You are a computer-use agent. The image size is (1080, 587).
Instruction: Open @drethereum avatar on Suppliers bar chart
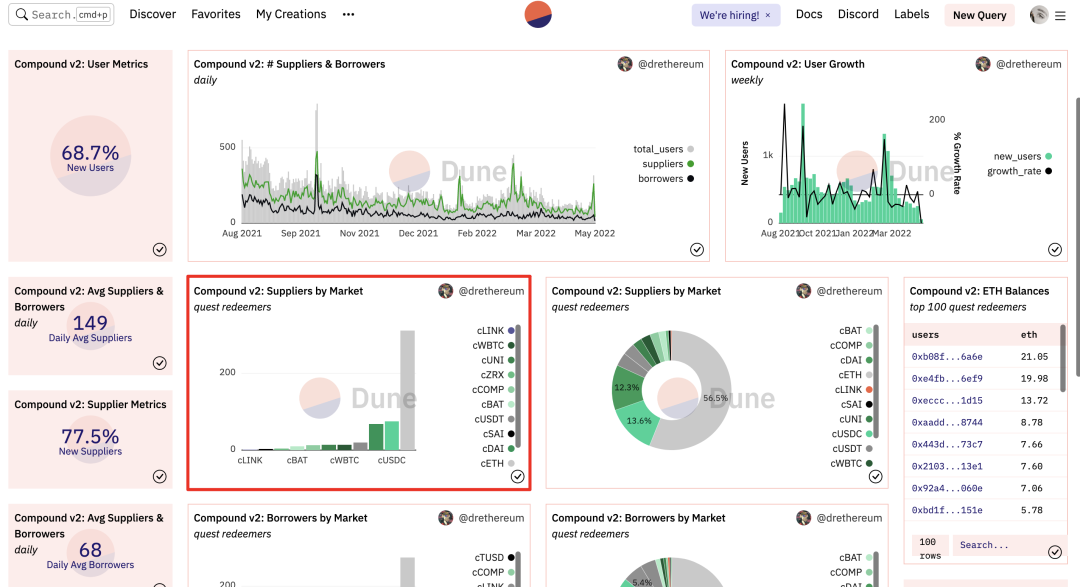tap(446, 291)
